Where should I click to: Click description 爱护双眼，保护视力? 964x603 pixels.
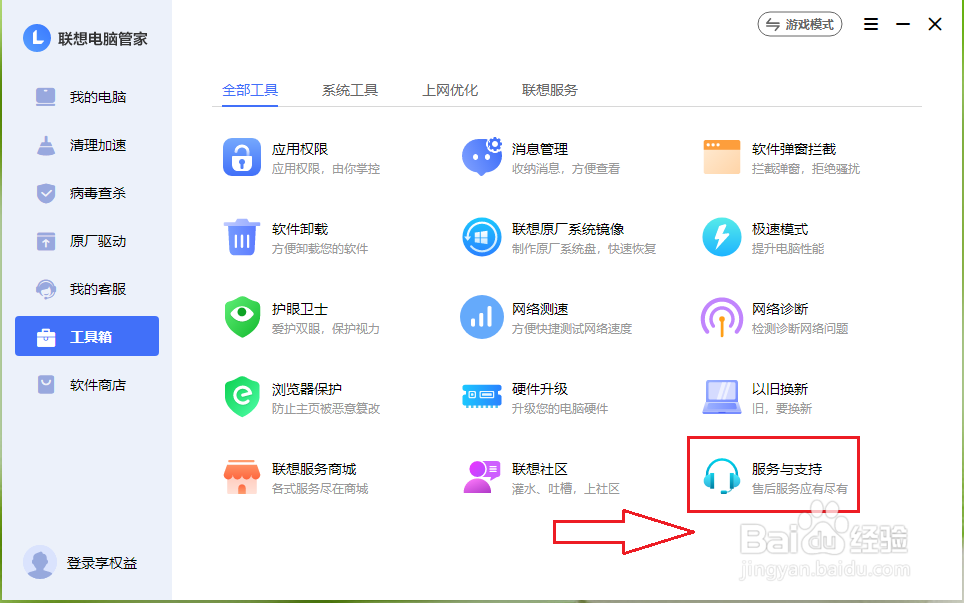pyautogui.click(x=326, y=329)
